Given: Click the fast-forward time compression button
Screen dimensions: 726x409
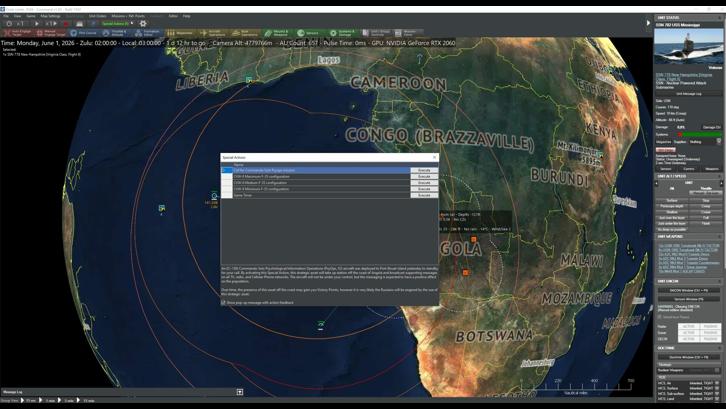Looking at the screenshot, I should point(51,24).
